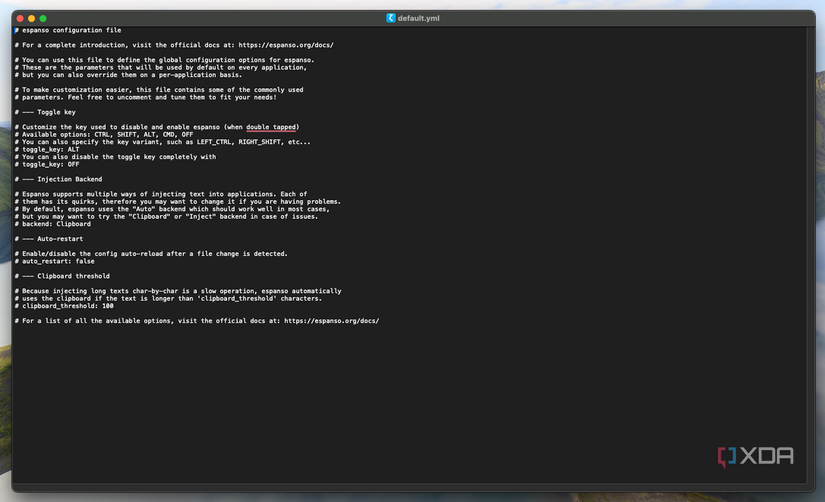Image resolution: width=825 pixels, height=502 pixels.
Task: Click the default.yml file icon in title bar
Action: point(390,18)
